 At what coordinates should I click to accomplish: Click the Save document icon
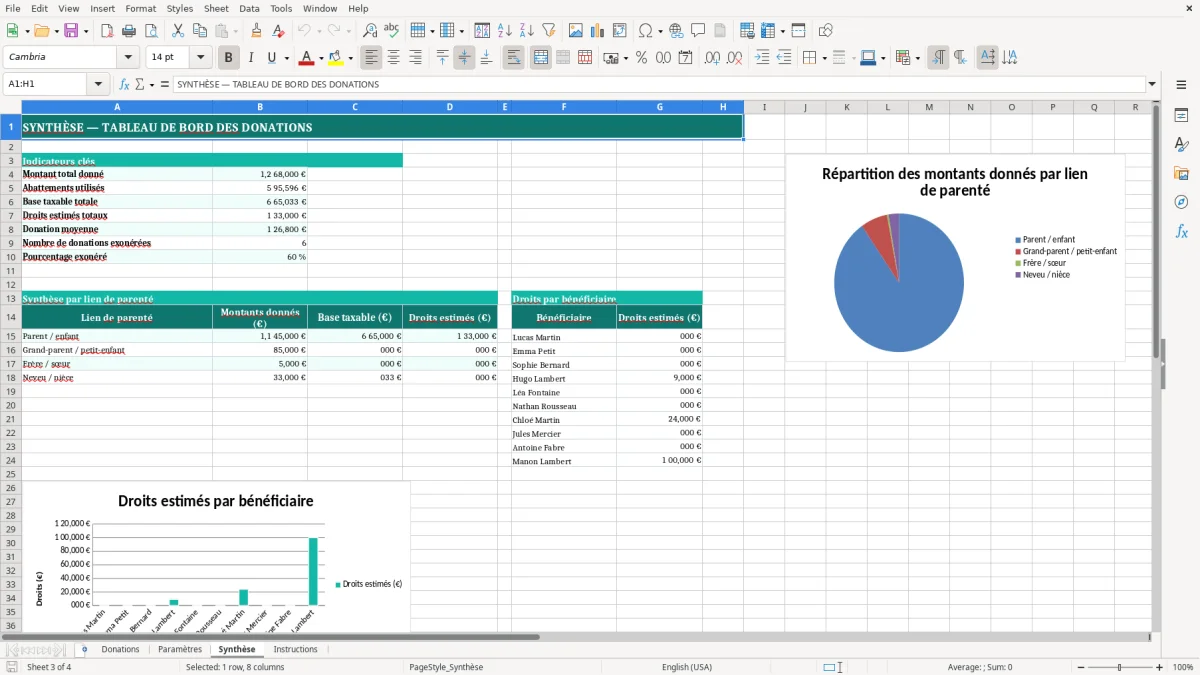click(70, 31)
